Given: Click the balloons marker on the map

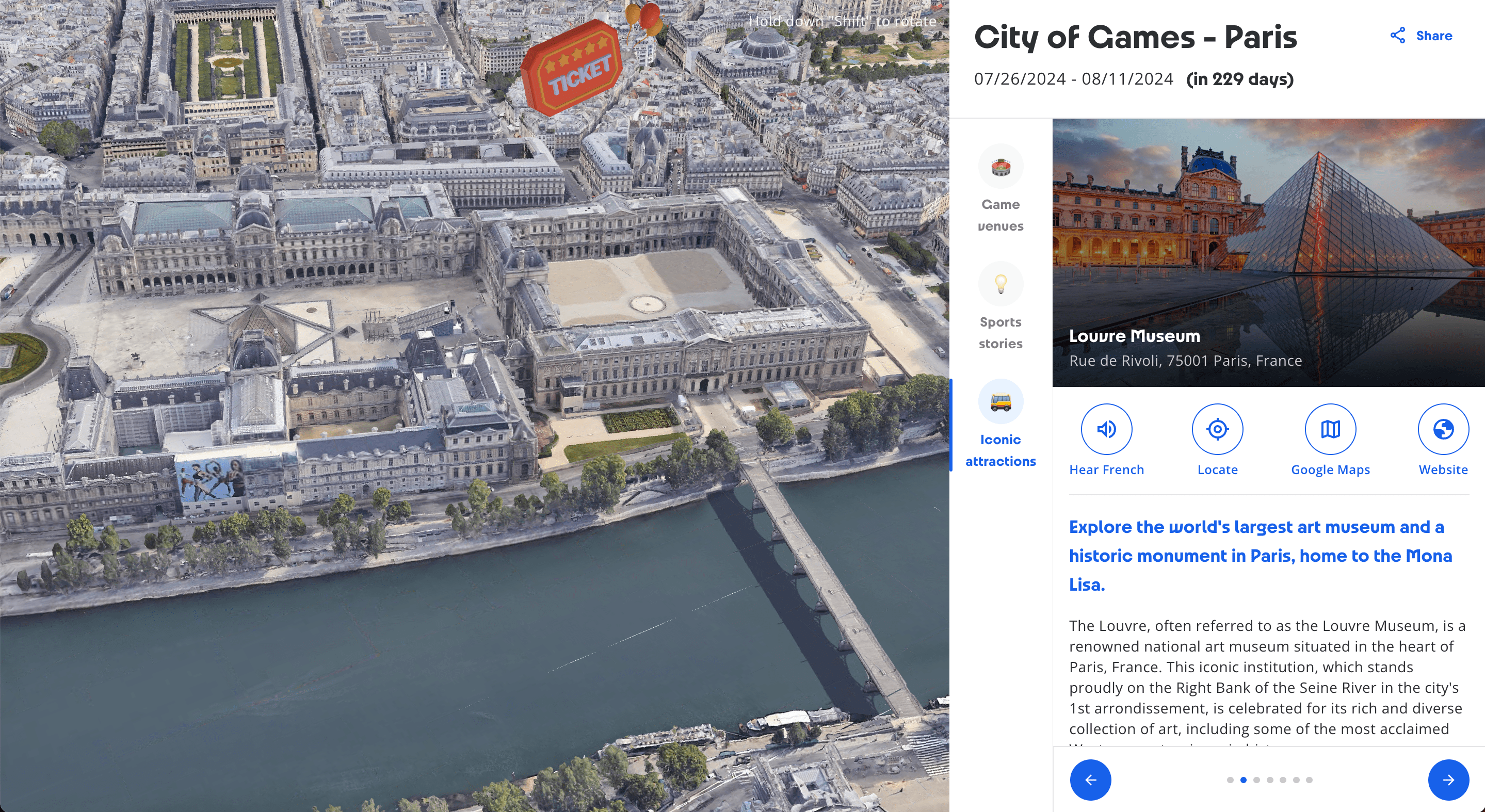Looking at the screenshot, I should [645, 19].
